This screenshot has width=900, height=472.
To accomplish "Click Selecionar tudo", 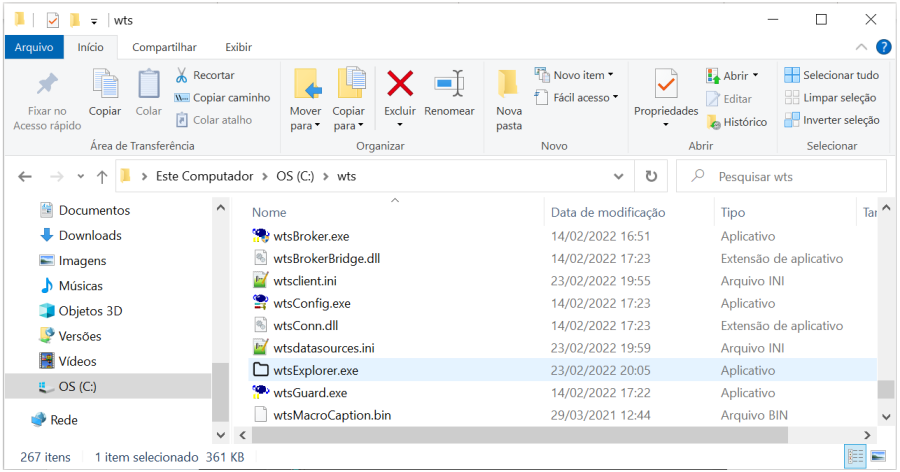I will click(x=832, y=75).
